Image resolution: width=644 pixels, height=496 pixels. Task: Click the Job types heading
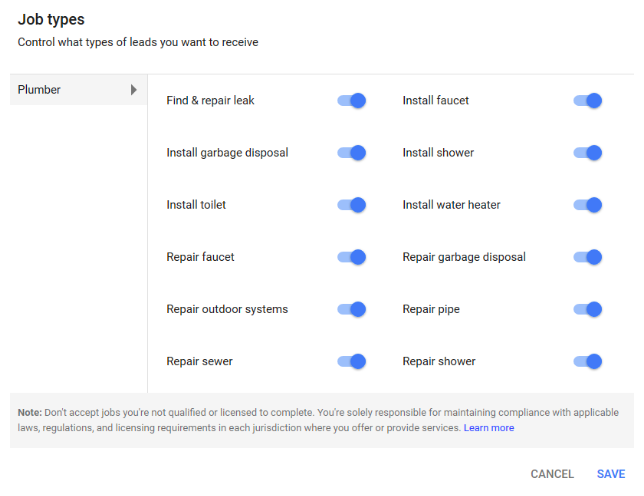[x=51, y=19]
